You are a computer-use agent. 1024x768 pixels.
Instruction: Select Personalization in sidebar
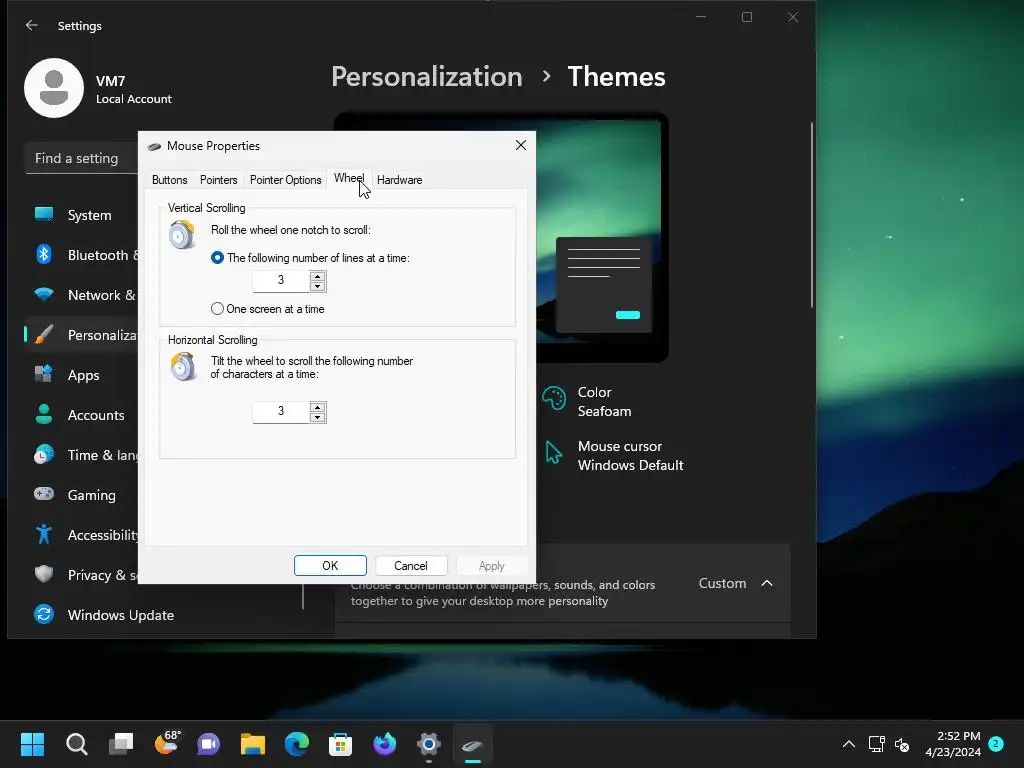point(82,335)
